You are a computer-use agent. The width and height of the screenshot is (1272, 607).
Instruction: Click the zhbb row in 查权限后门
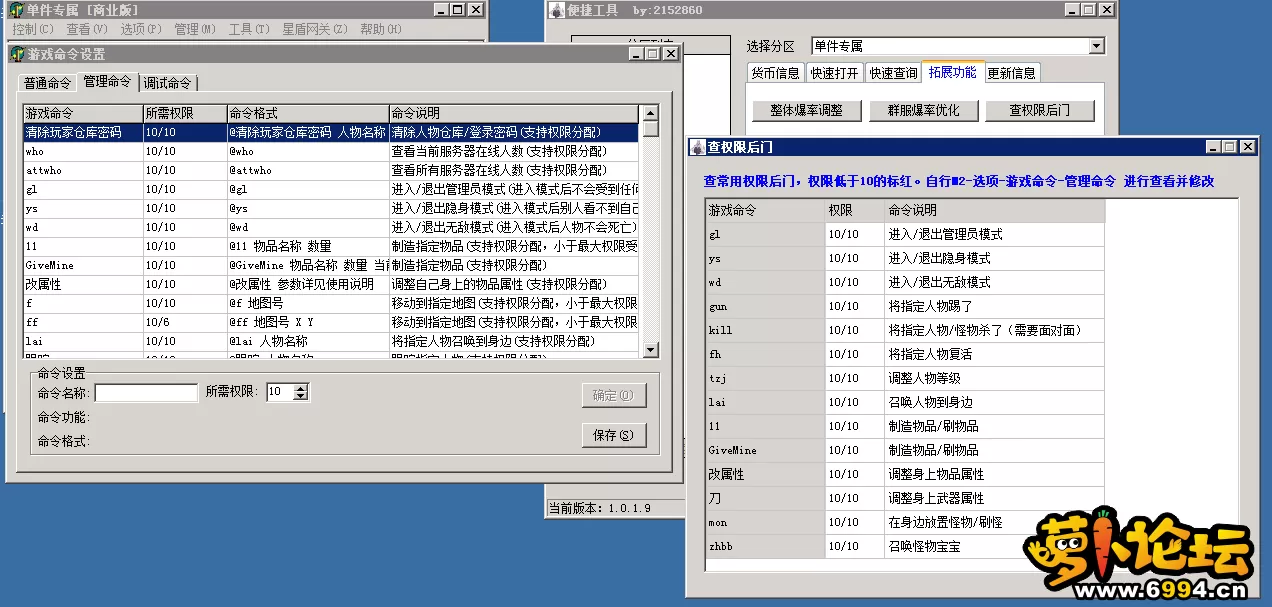pyautogui.click(x=905, y=546)
